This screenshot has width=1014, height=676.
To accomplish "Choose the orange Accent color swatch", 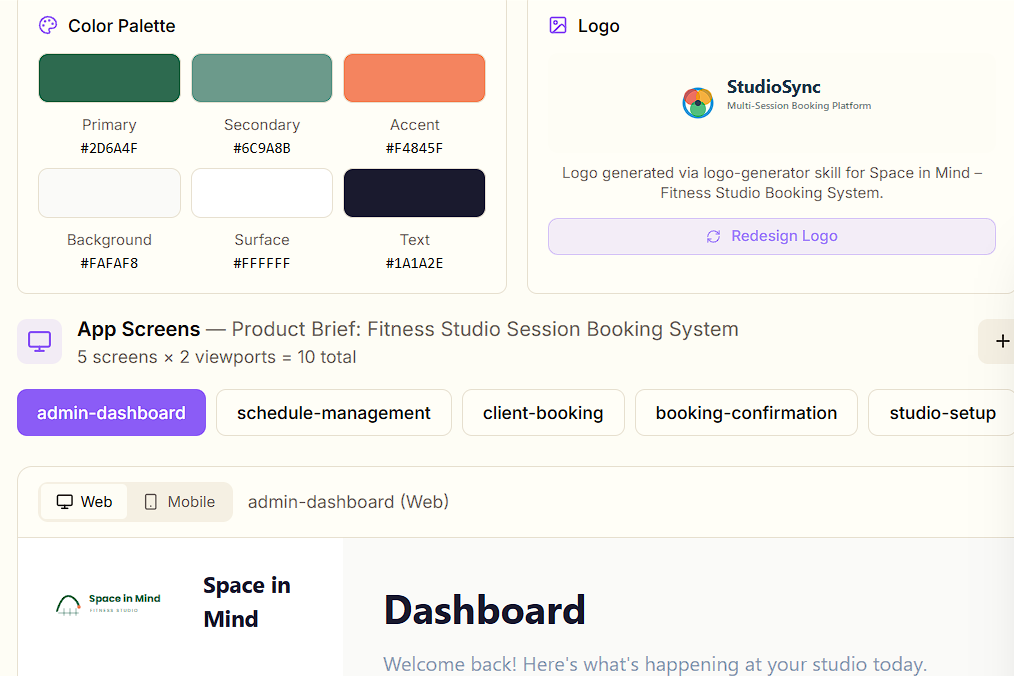I will click(414, 78).
